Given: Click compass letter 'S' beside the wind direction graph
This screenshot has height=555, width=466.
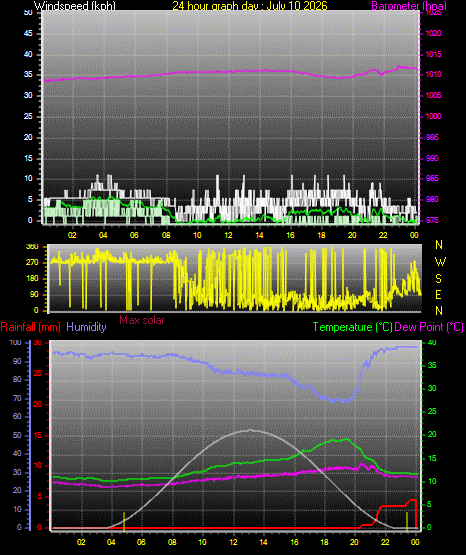Looking at the screenshot, I should click(438, 279).
